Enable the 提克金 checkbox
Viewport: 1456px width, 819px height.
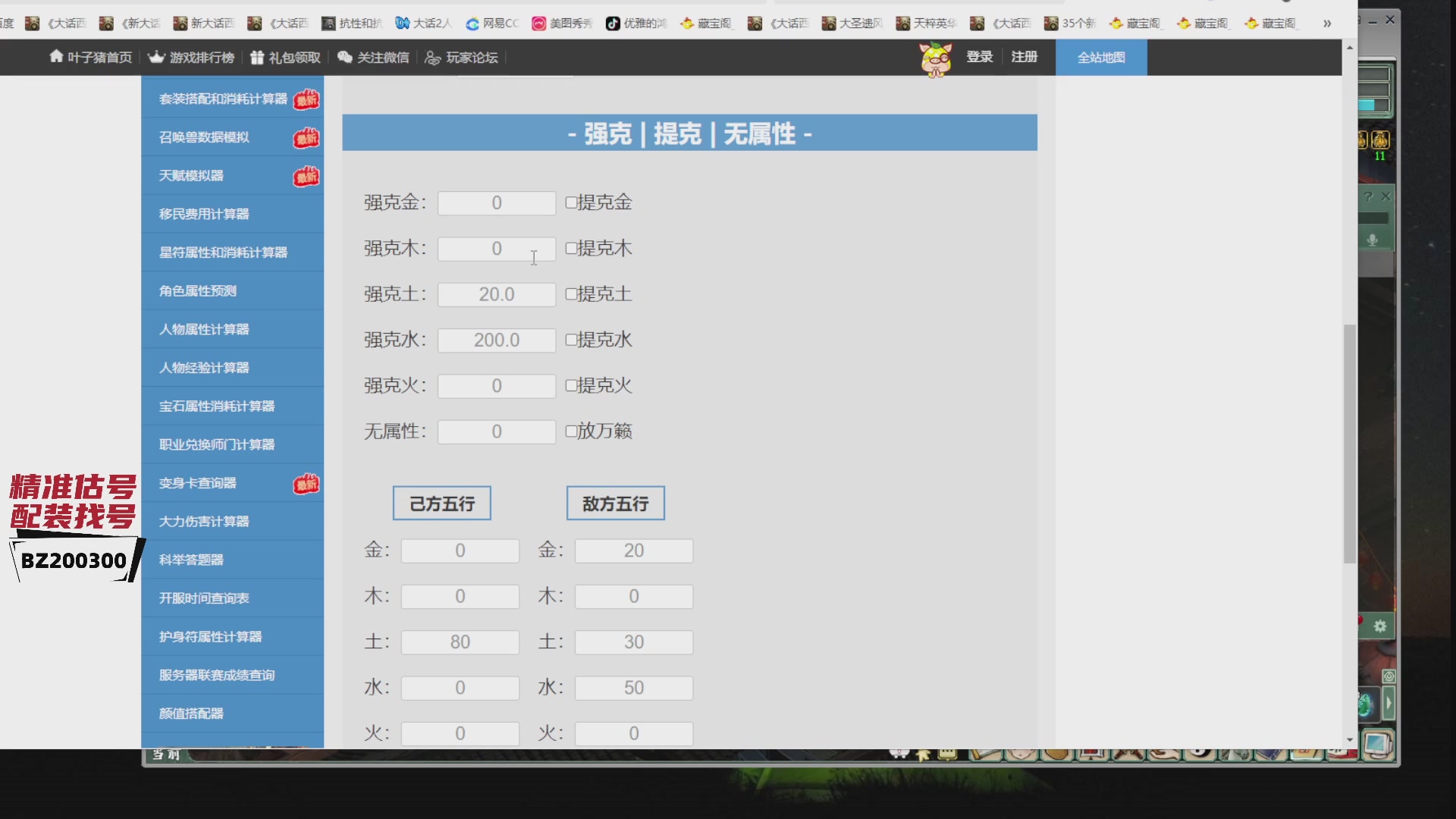coord(570,202)
